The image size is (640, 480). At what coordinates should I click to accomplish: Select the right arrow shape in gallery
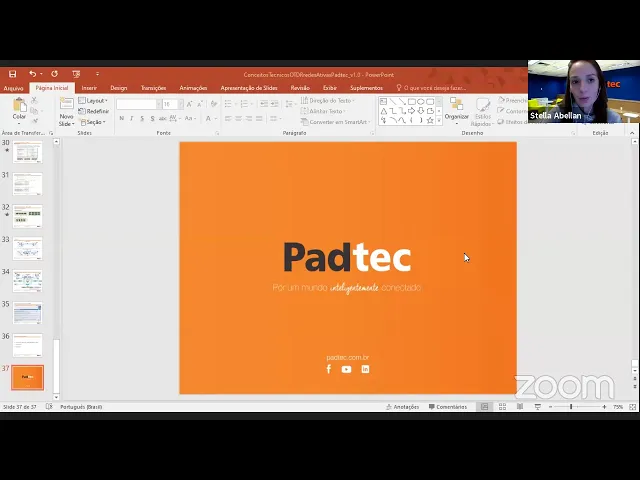pyautogui.click(x=411, y=111)
